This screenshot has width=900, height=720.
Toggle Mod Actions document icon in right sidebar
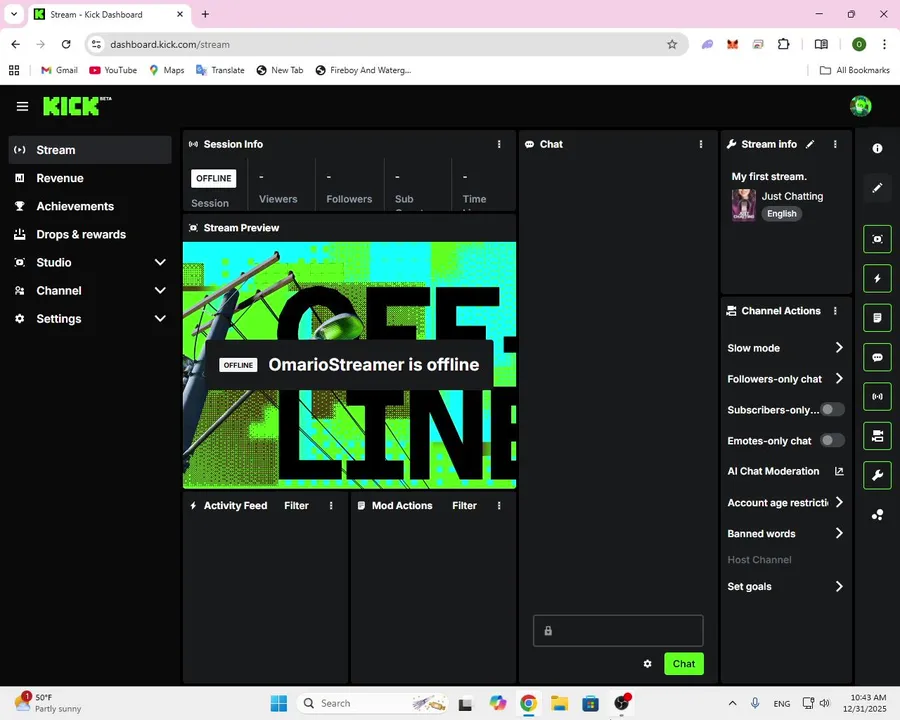click(x=877, y=318)
